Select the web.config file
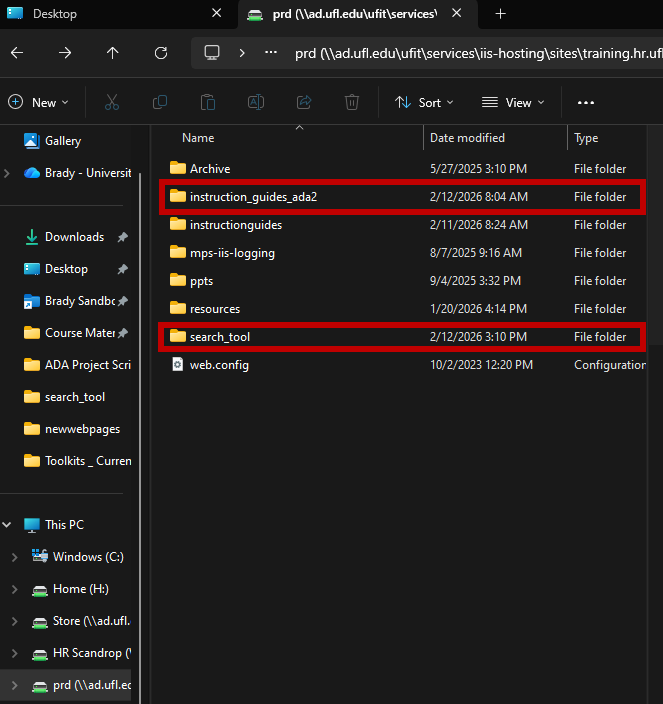663x704 pixels. (403, 365)
